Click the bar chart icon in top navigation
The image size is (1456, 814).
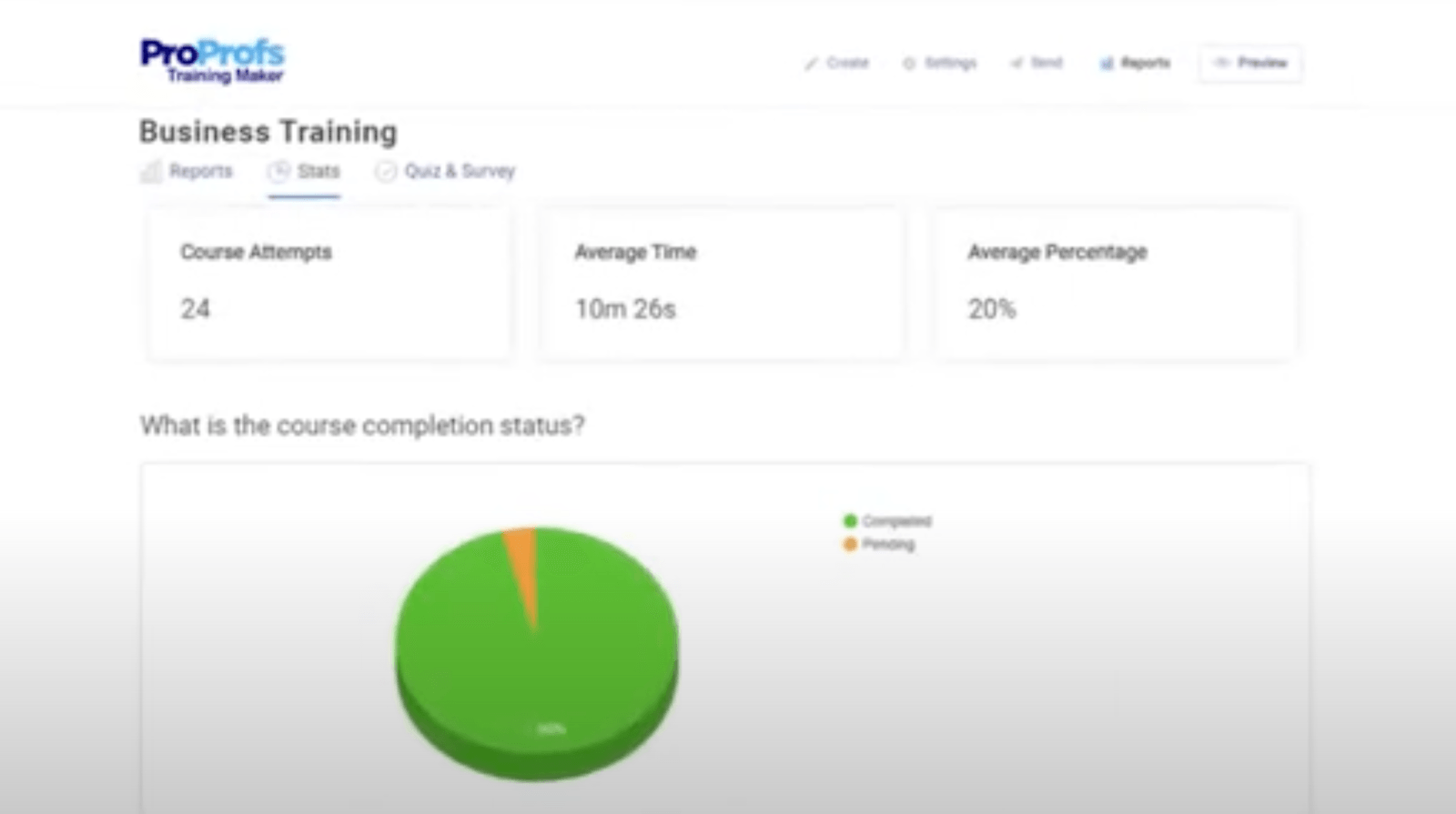pos(1107,64)
